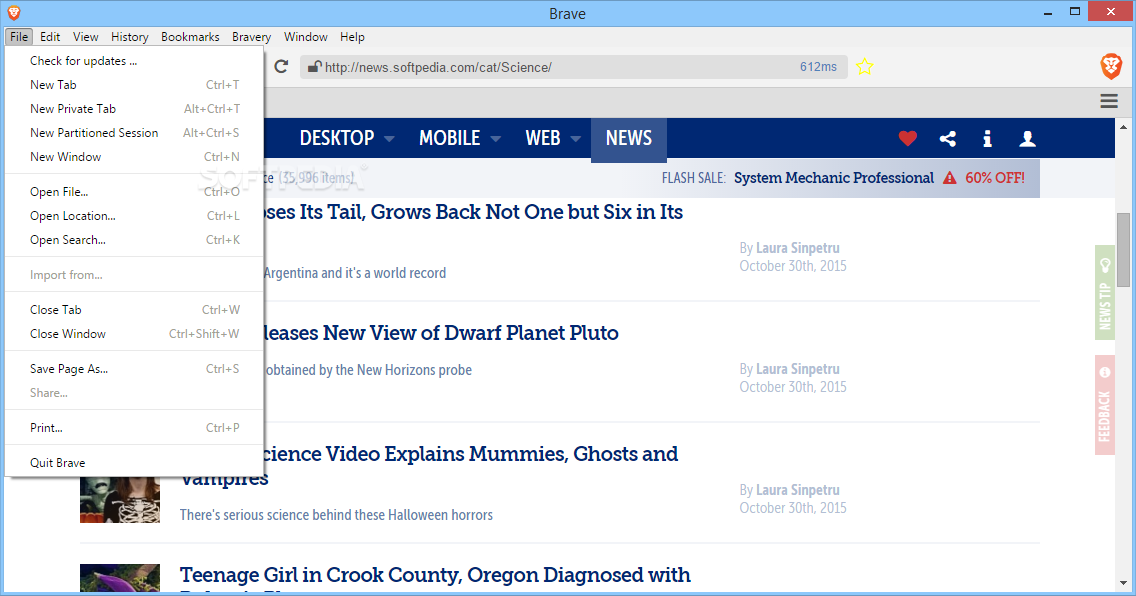This screenshot has height=596, width=1136.
Task: Click the 612ms load time text
Action: click(x=818, y=67)
